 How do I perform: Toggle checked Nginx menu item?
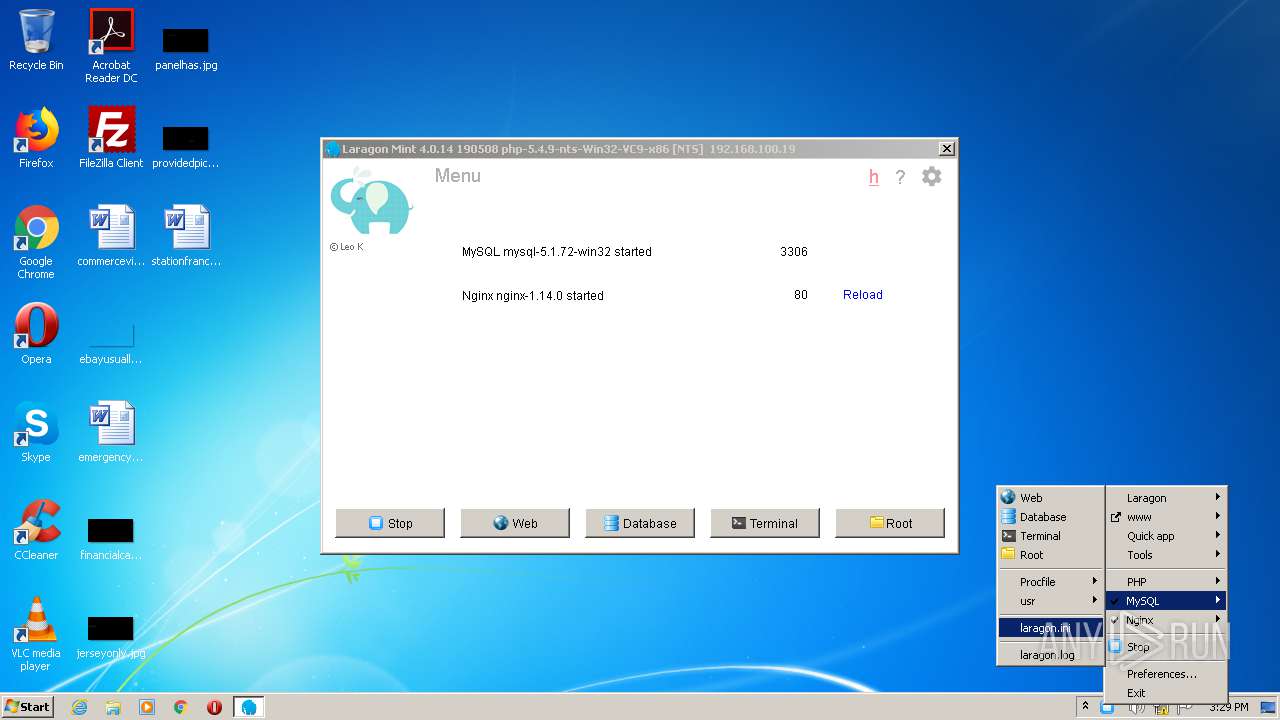coord(1166,620)
